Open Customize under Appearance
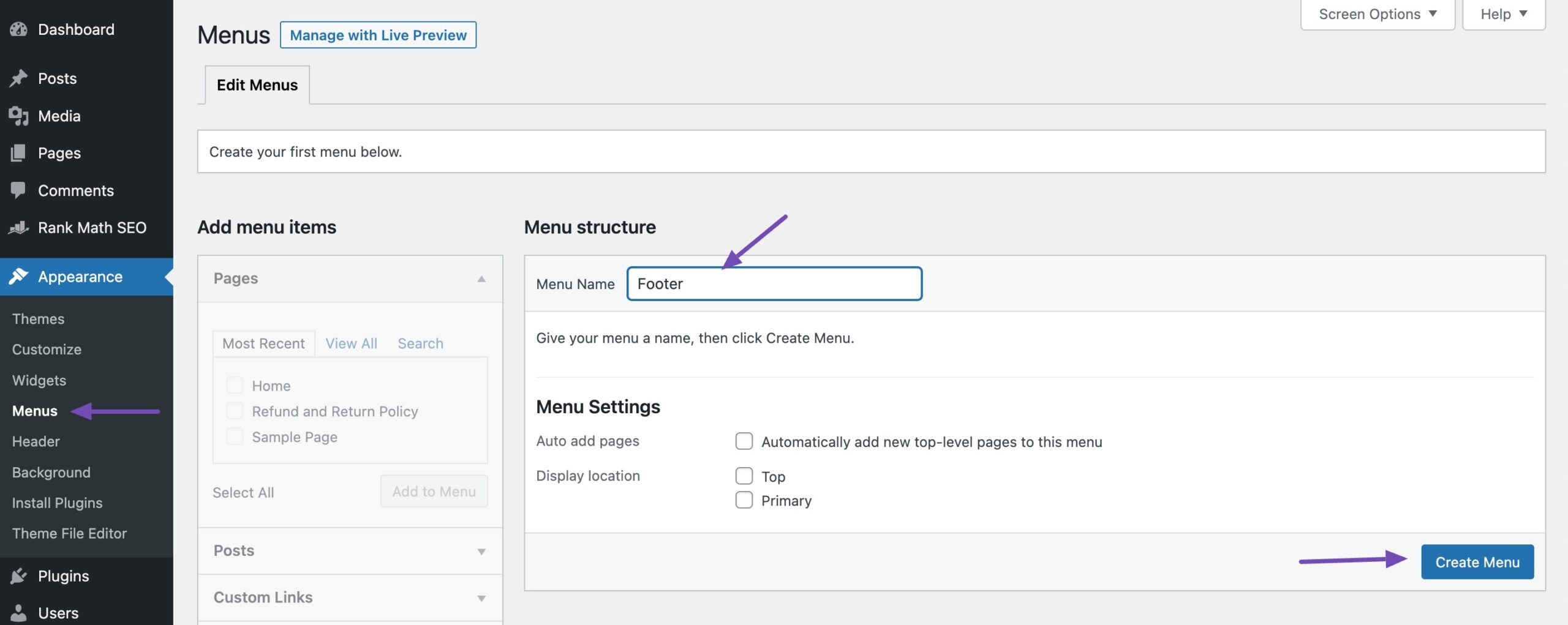This screenshot has height=625, width=1568. (47, 350)
